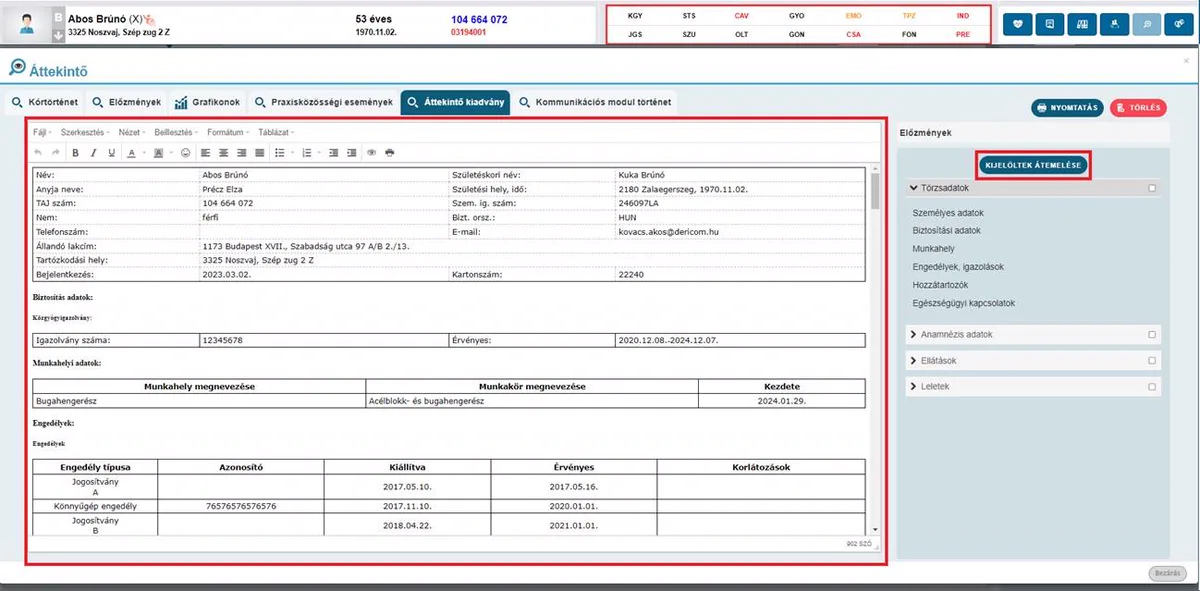Click the Bezárás button
This screenshot has width=1200, height=591.
point(1167,573)
